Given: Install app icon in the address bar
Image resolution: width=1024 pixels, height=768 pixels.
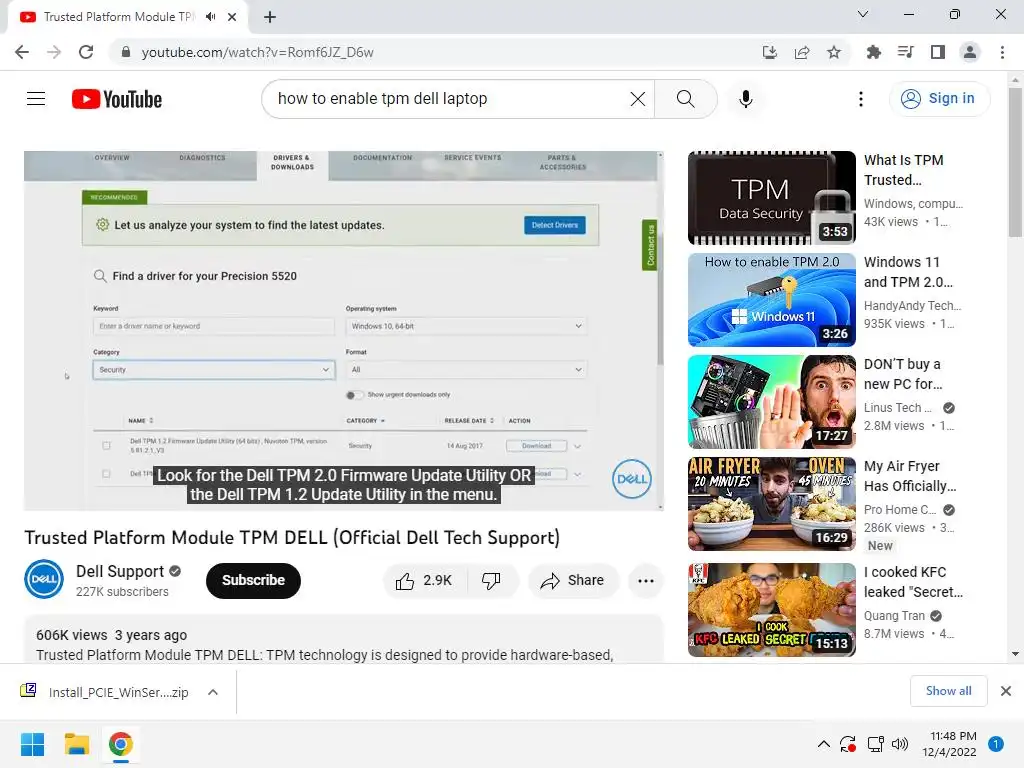Looking at the screenshot, I should pyautogui.click(x=770, y=52).
